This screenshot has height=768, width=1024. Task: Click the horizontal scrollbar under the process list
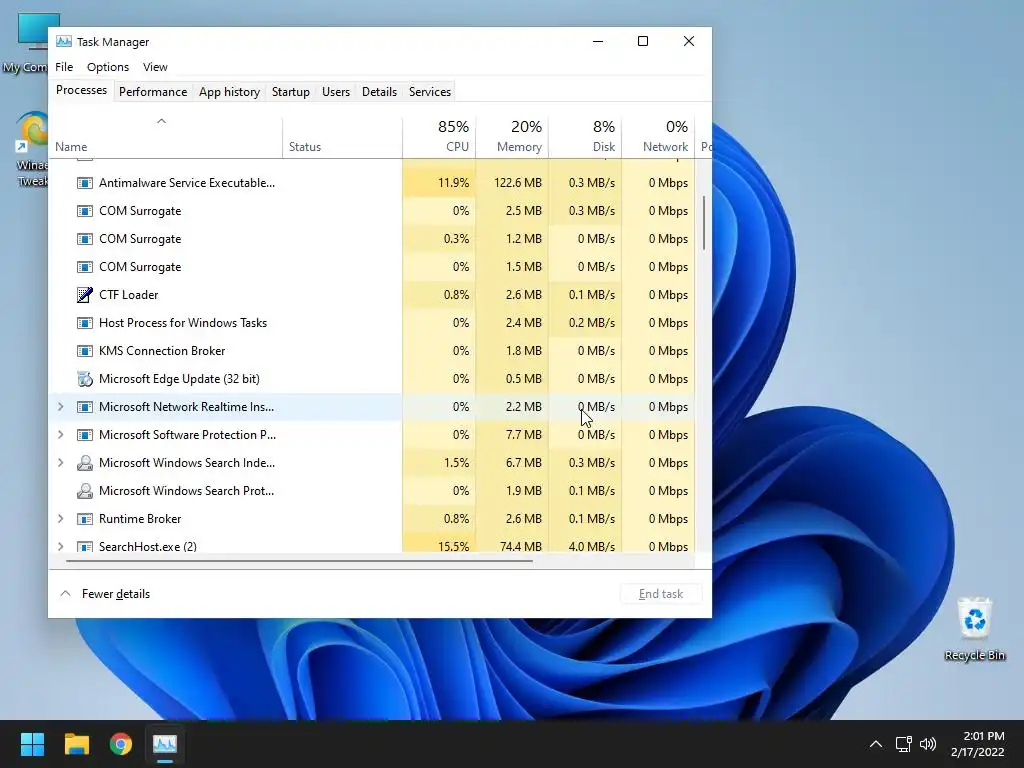point(299,560)
